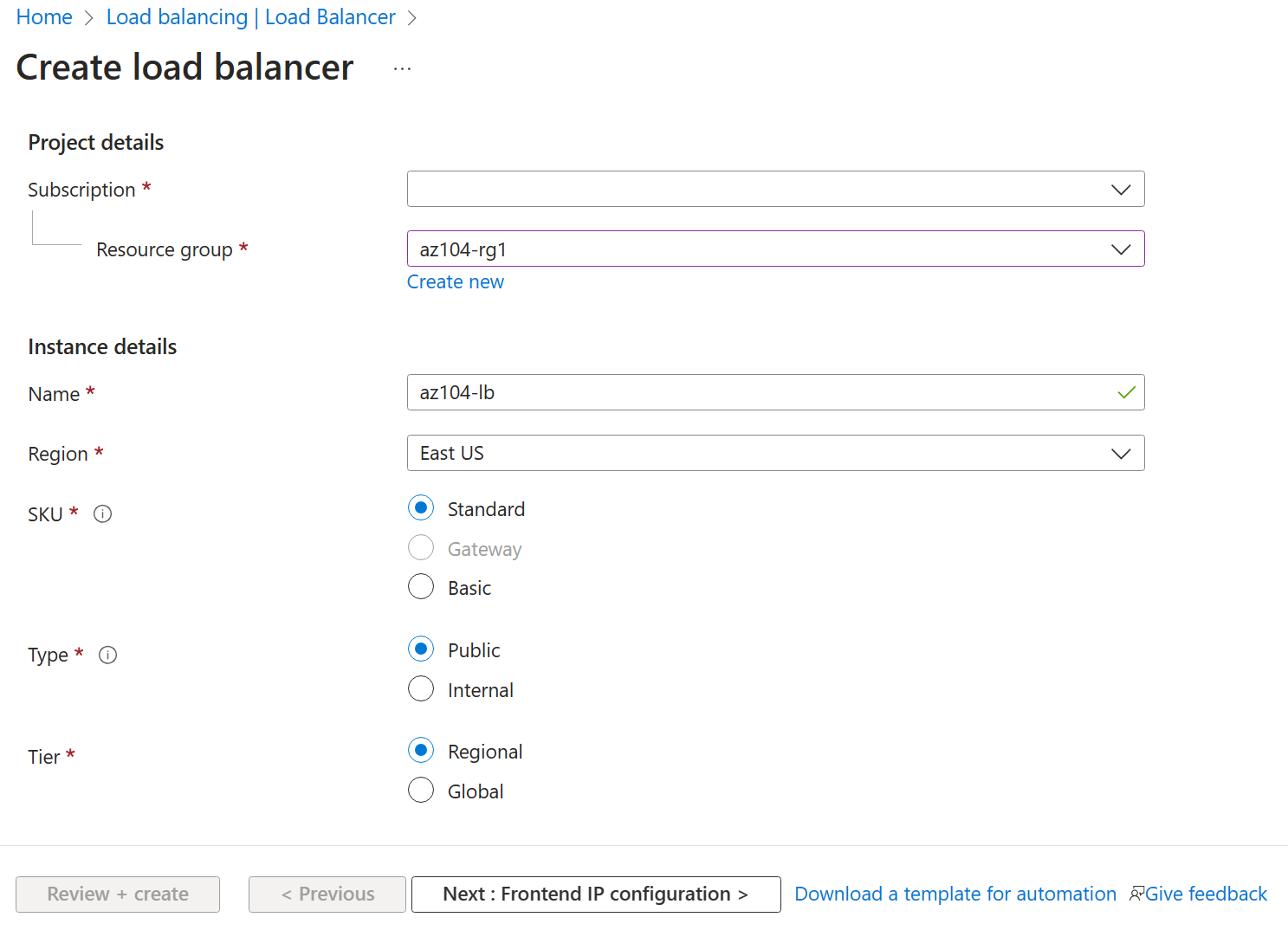The image size is (1288, 930).
Task: Navigate to Home via breadcrumb
Action: point(43,16)
